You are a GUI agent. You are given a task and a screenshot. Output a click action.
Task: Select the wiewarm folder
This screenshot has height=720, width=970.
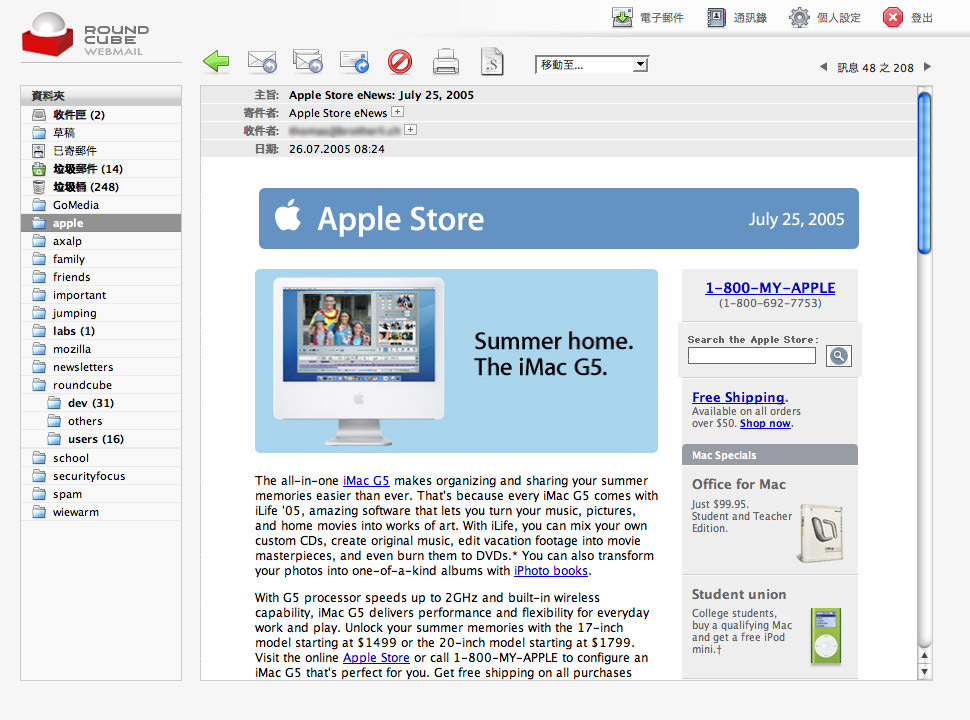pos(101,512)
